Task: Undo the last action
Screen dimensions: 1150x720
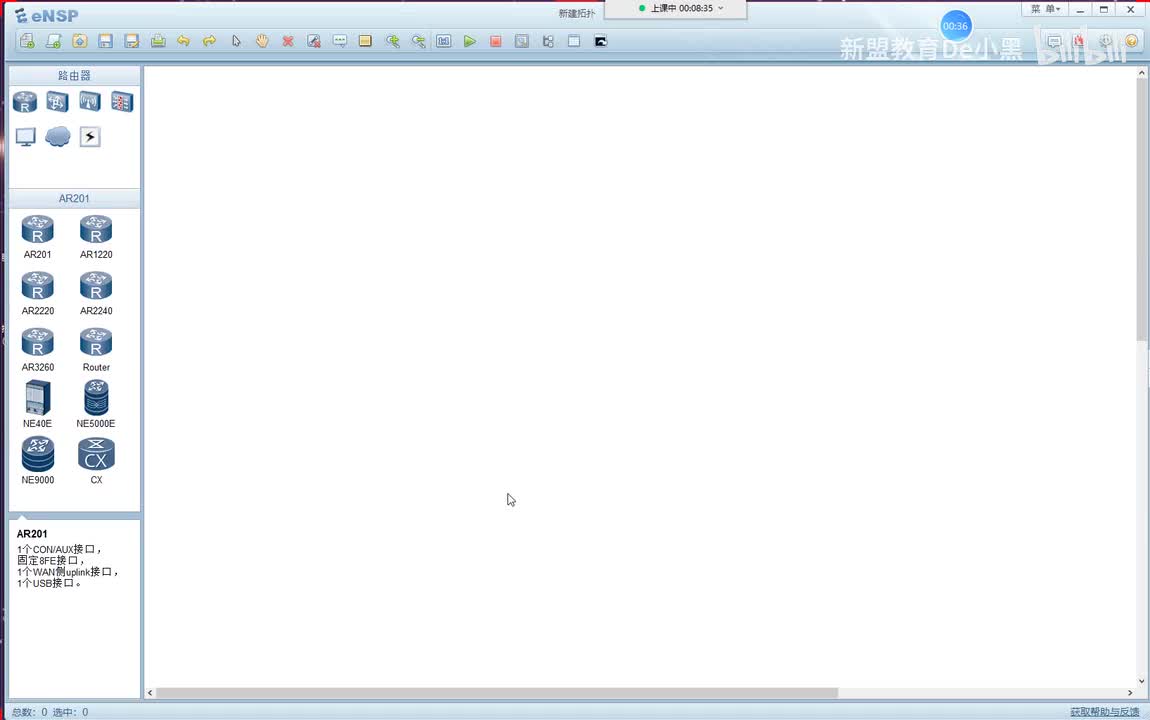Action: [183, 41]
